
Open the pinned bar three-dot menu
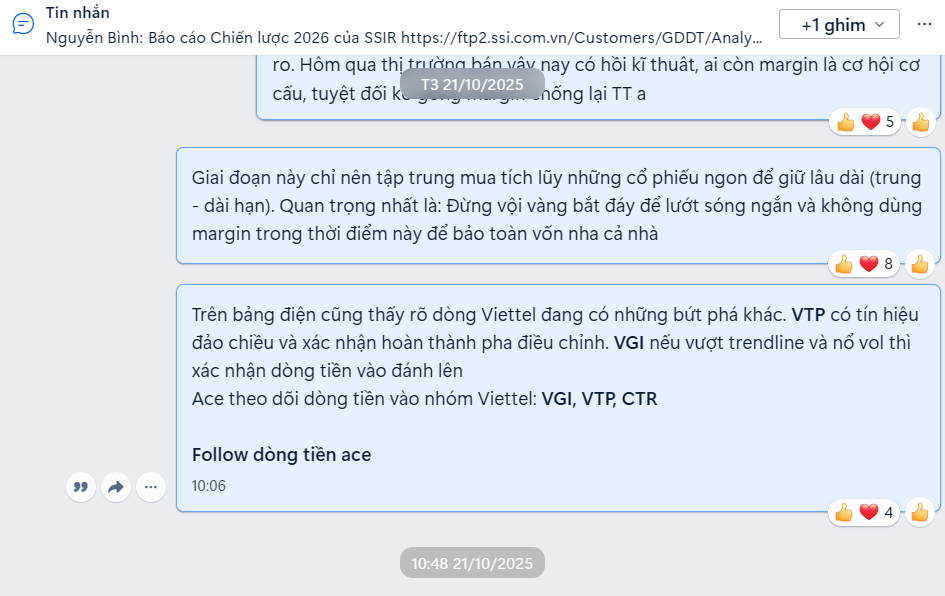pyautogui.click(x=924, y=24)
